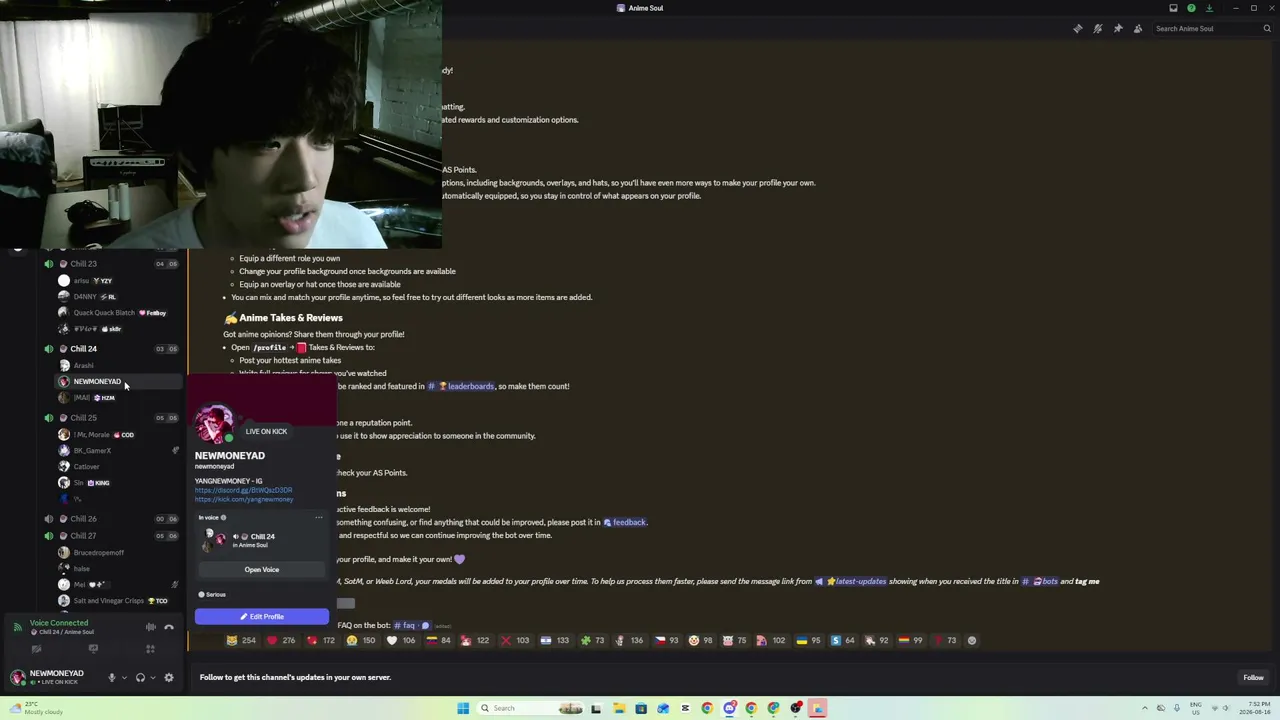Select the Chill 24 voice channel
This screenshot has width=1280, height=720.
coord(84,349)
